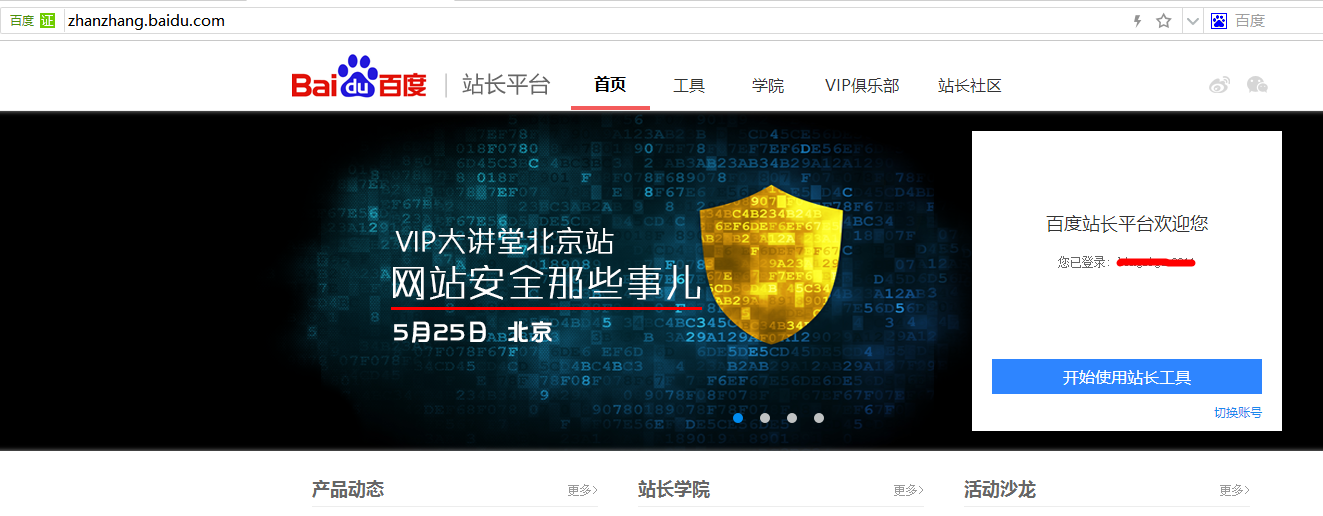Expand 更多 next to 产品动态
Image resolution: width=1323 pixels, height=516 pixels.
582,490
